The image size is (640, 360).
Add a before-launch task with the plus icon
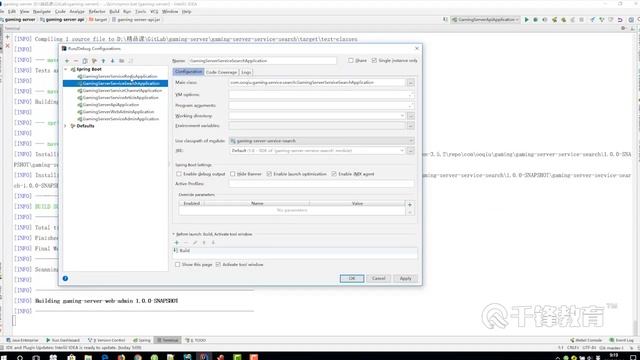[177, 242]
